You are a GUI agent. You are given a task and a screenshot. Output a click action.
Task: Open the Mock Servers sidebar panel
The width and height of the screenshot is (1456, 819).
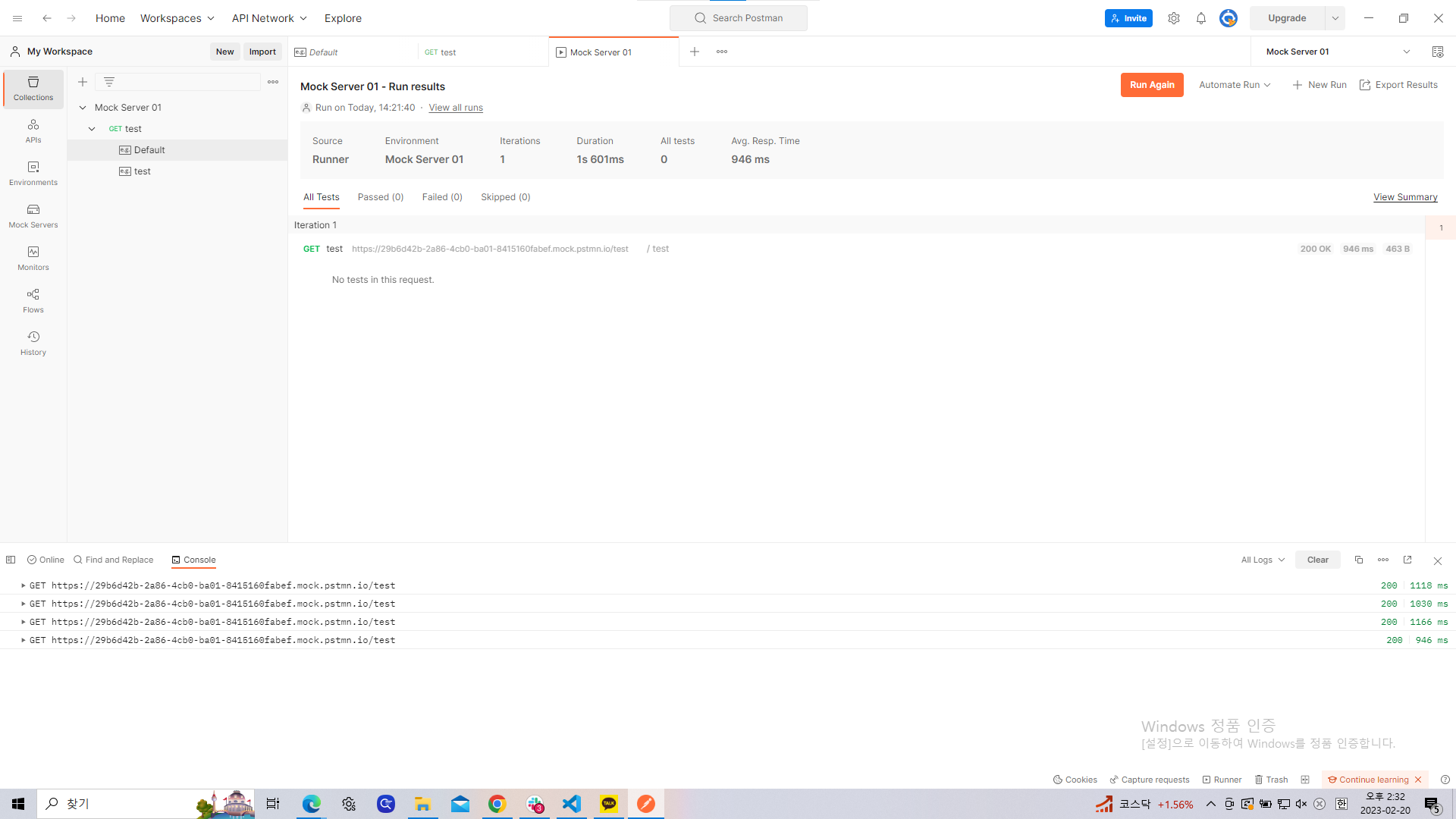click(33, 215)
